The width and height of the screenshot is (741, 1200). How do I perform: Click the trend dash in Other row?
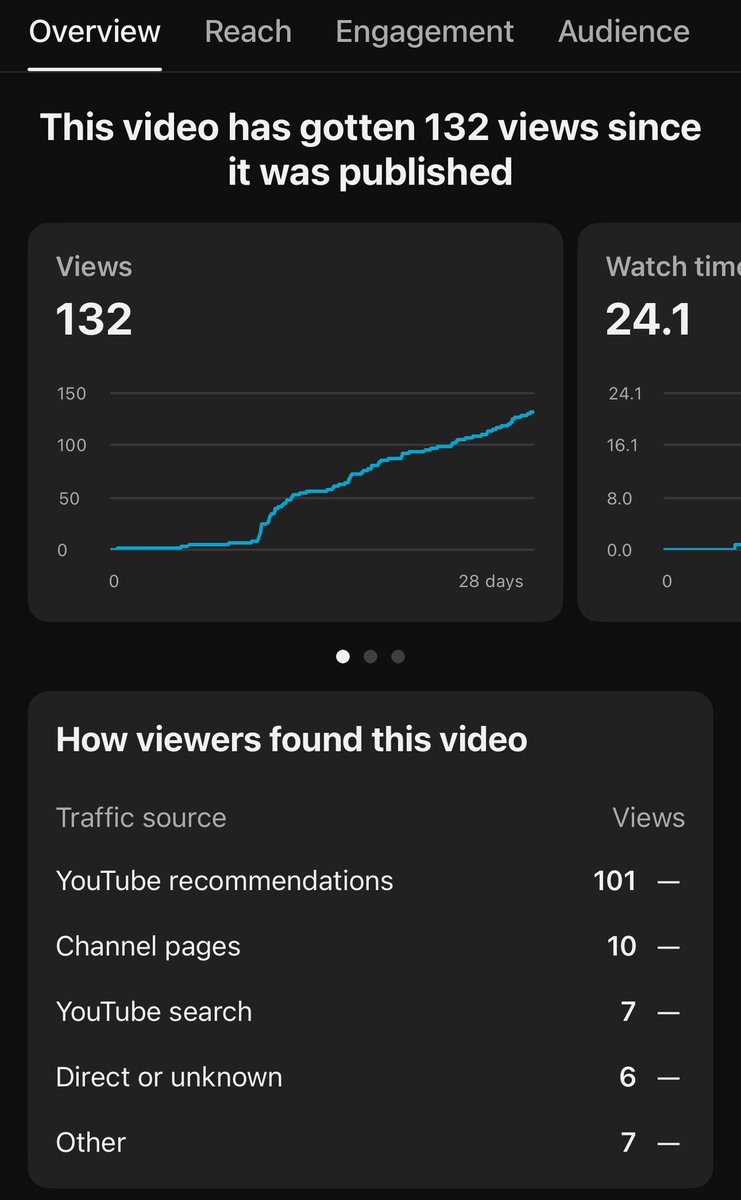tap(668, 1143)
